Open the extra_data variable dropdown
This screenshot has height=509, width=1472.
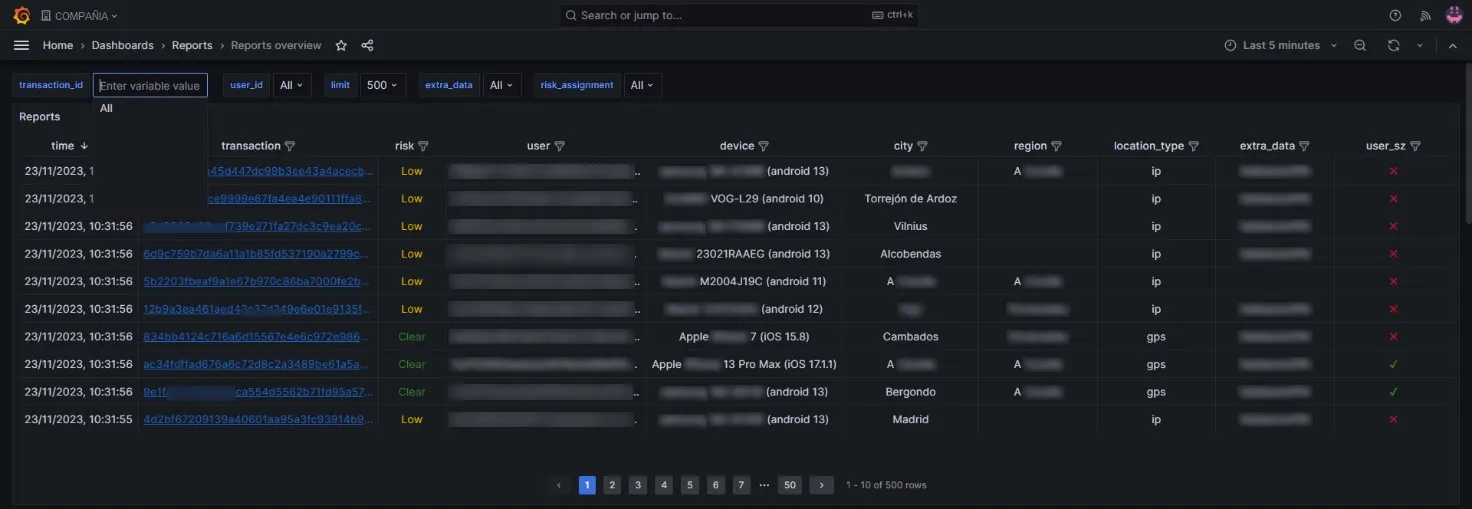pyautogui.click(x=501, y=85)
